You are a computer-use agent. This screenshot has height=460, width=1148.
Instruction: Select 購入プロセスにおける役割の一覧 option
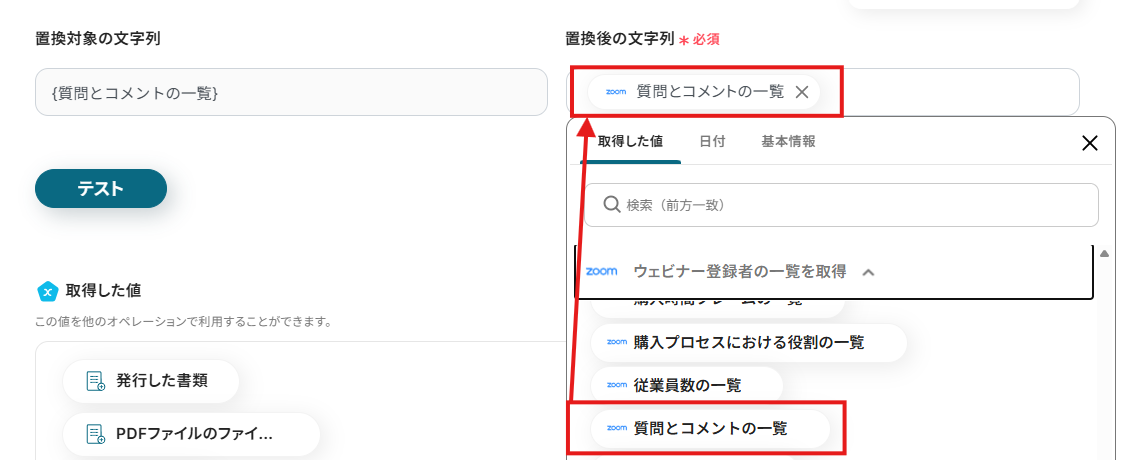[748, 342]
